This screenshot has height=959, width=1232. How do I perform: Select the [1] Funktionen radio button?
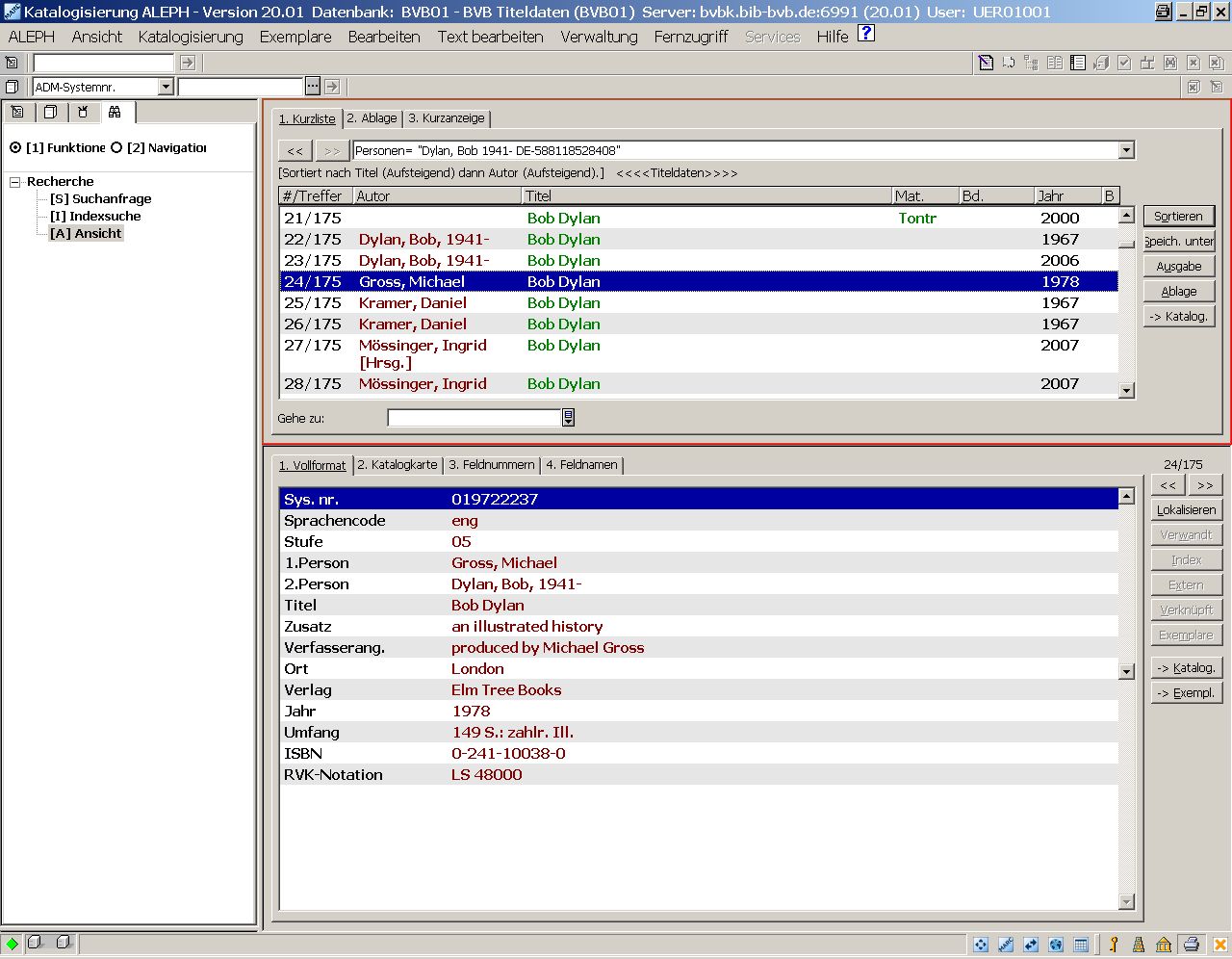pyautogui.click(x=15, y=147)
